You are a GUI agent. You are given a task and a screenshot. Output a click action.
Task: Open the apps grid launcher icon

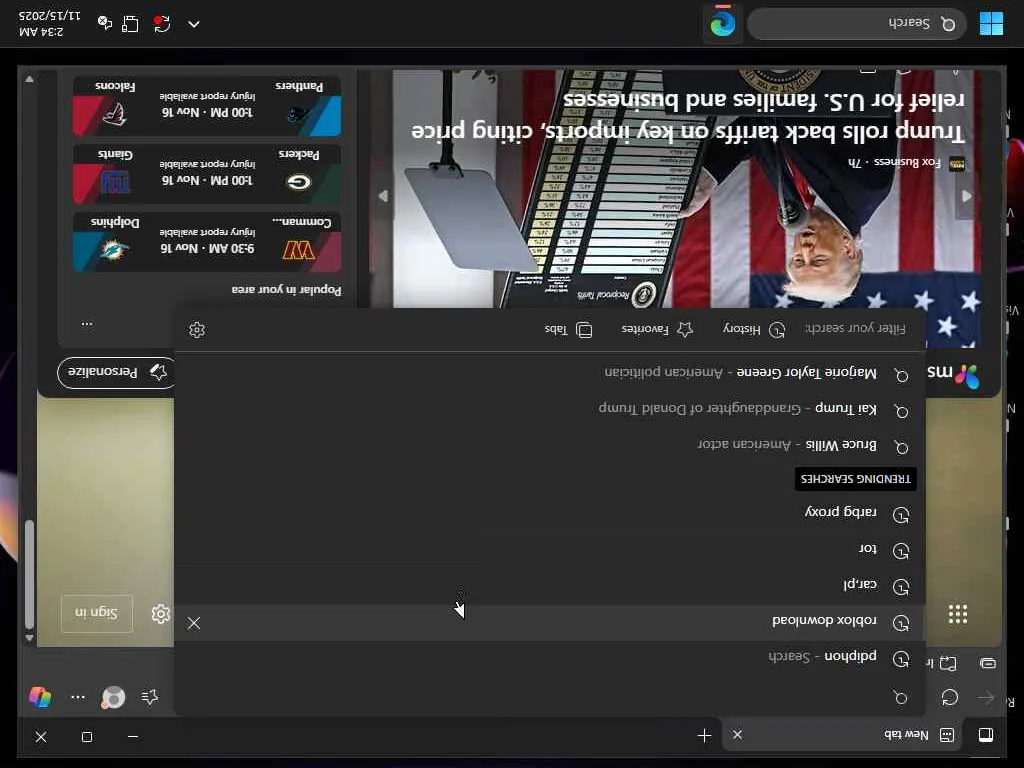(957, 614)
